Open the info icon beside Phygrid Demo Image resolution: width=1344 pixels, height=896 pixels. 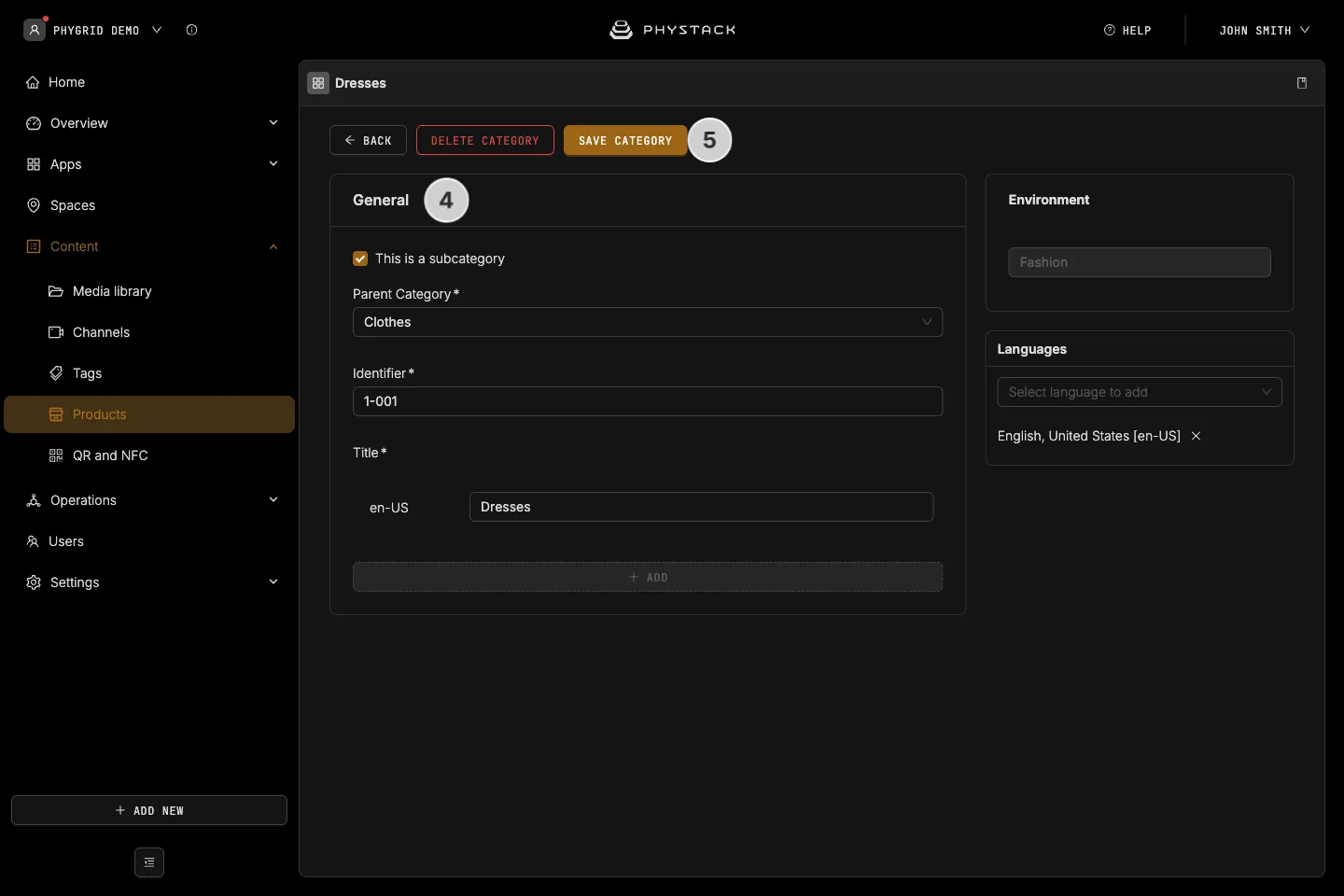point(191,30)
